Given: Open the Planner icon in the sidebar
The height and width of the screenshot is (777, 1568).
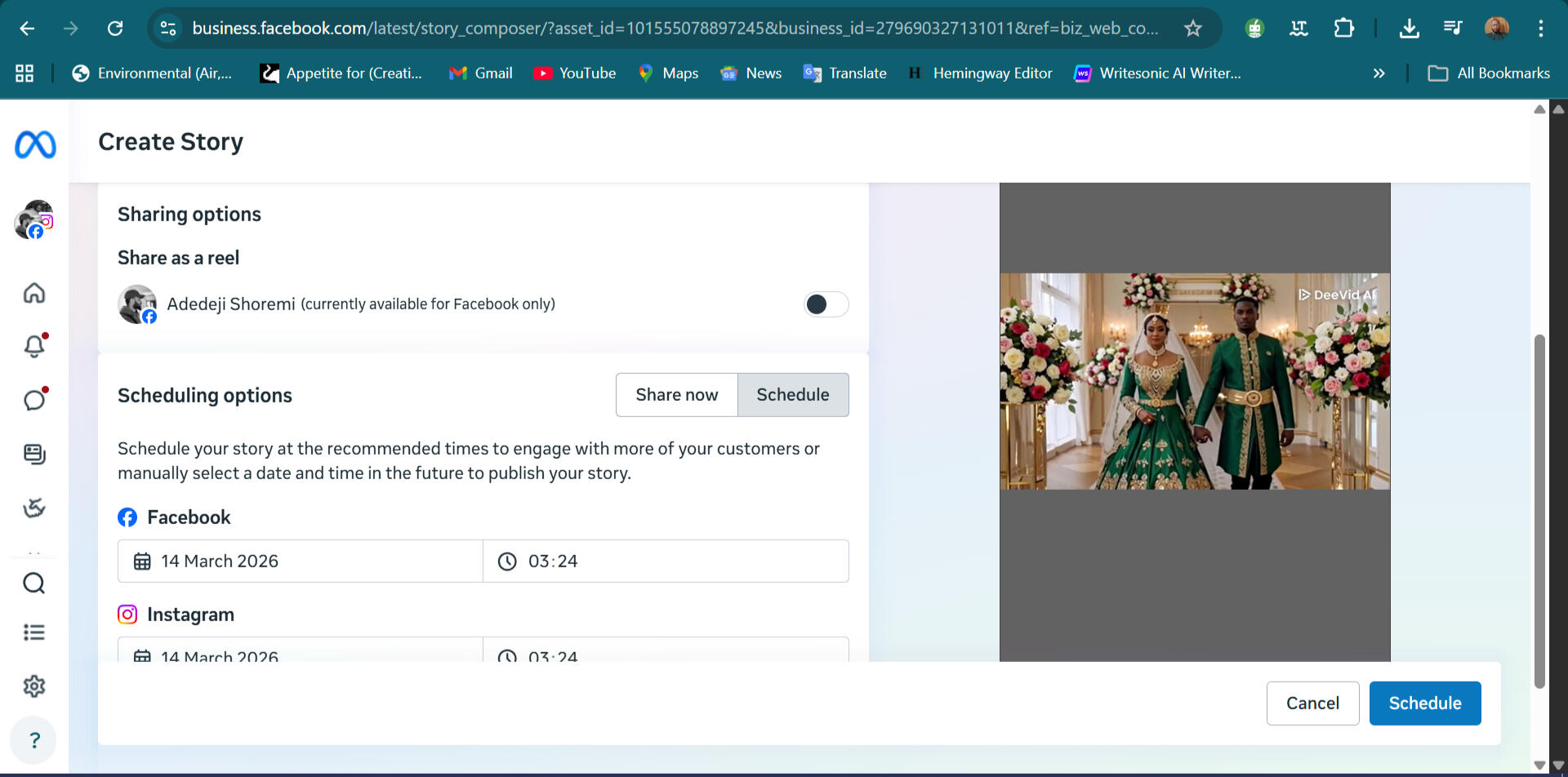Looking at the screenshot, I should pyautogui.click(x=34, y=508).
